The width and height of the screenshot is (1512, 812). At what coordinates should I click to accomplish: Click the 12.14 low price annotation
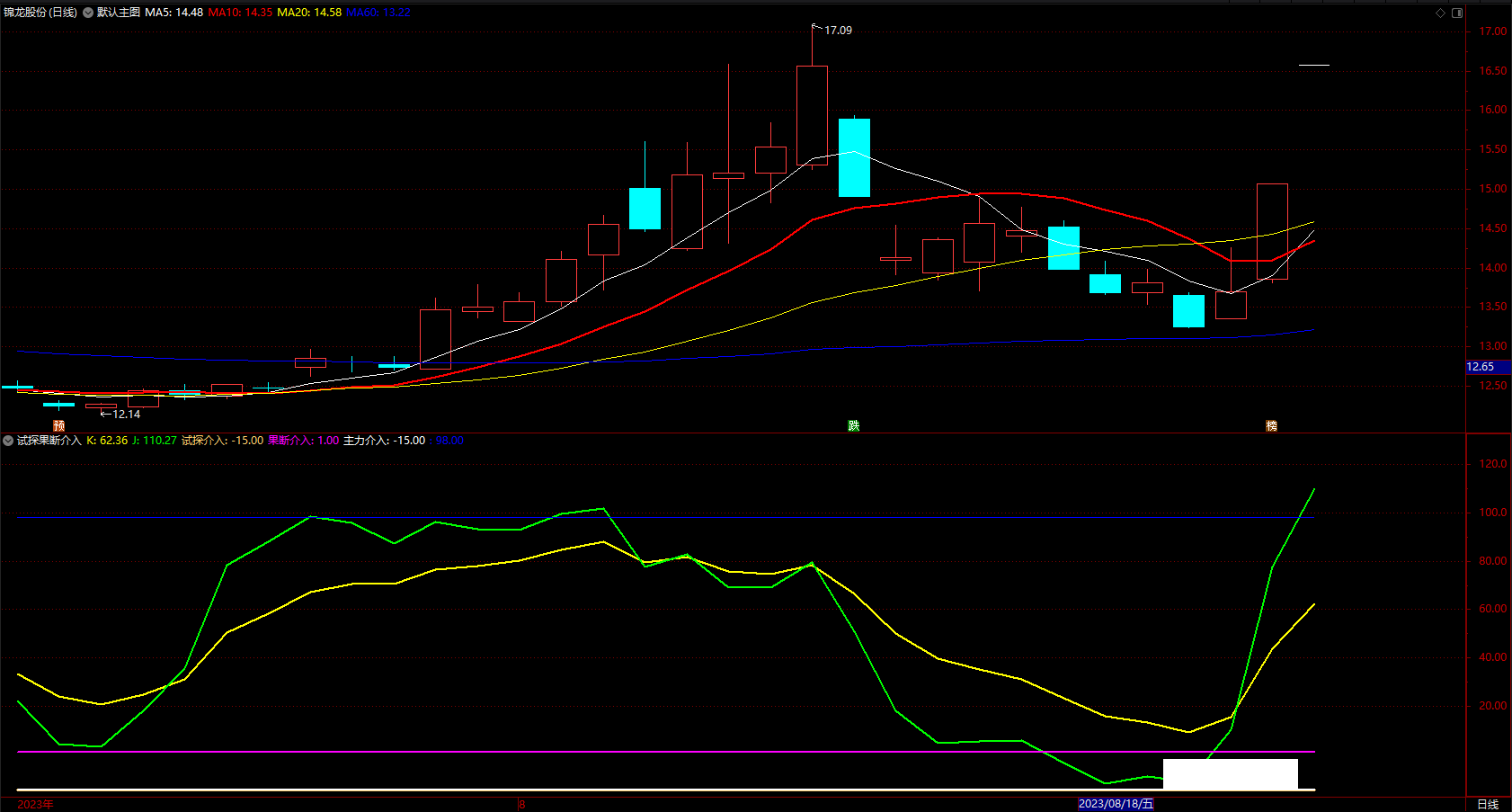pos(126,415)
